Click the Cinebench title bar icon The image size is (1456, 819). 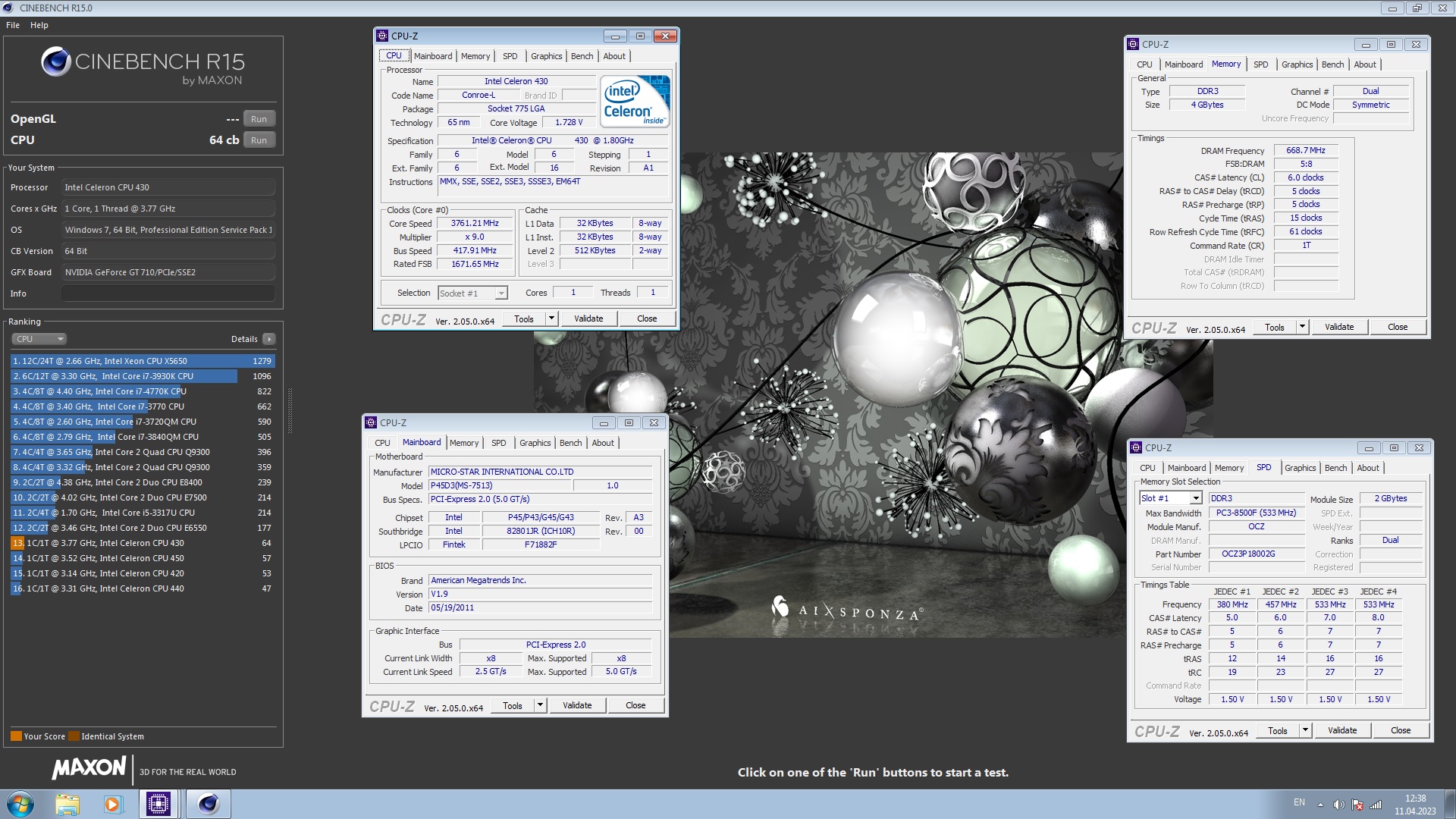8,8
